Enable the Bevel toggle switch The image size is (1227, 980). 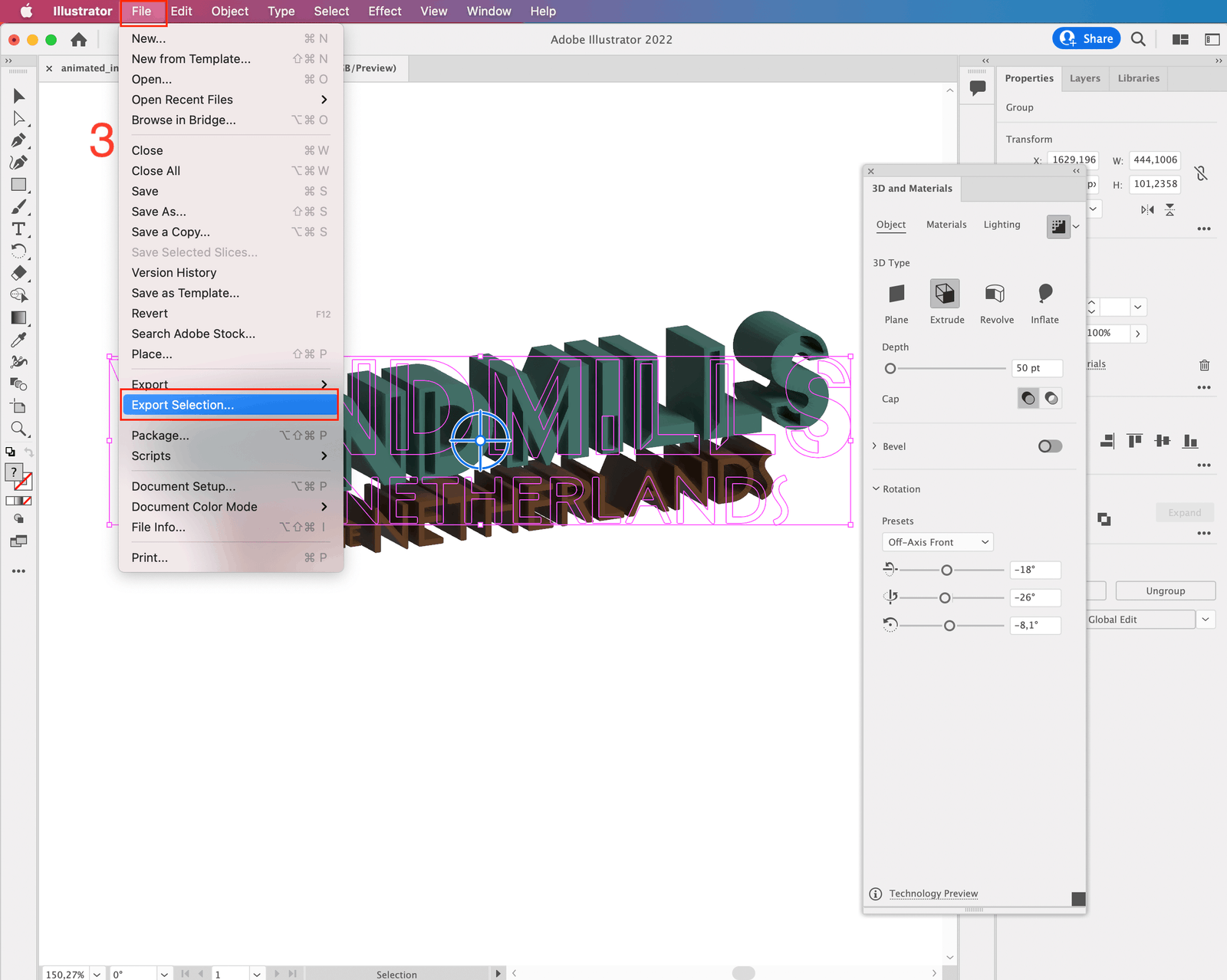(1048, 446)
